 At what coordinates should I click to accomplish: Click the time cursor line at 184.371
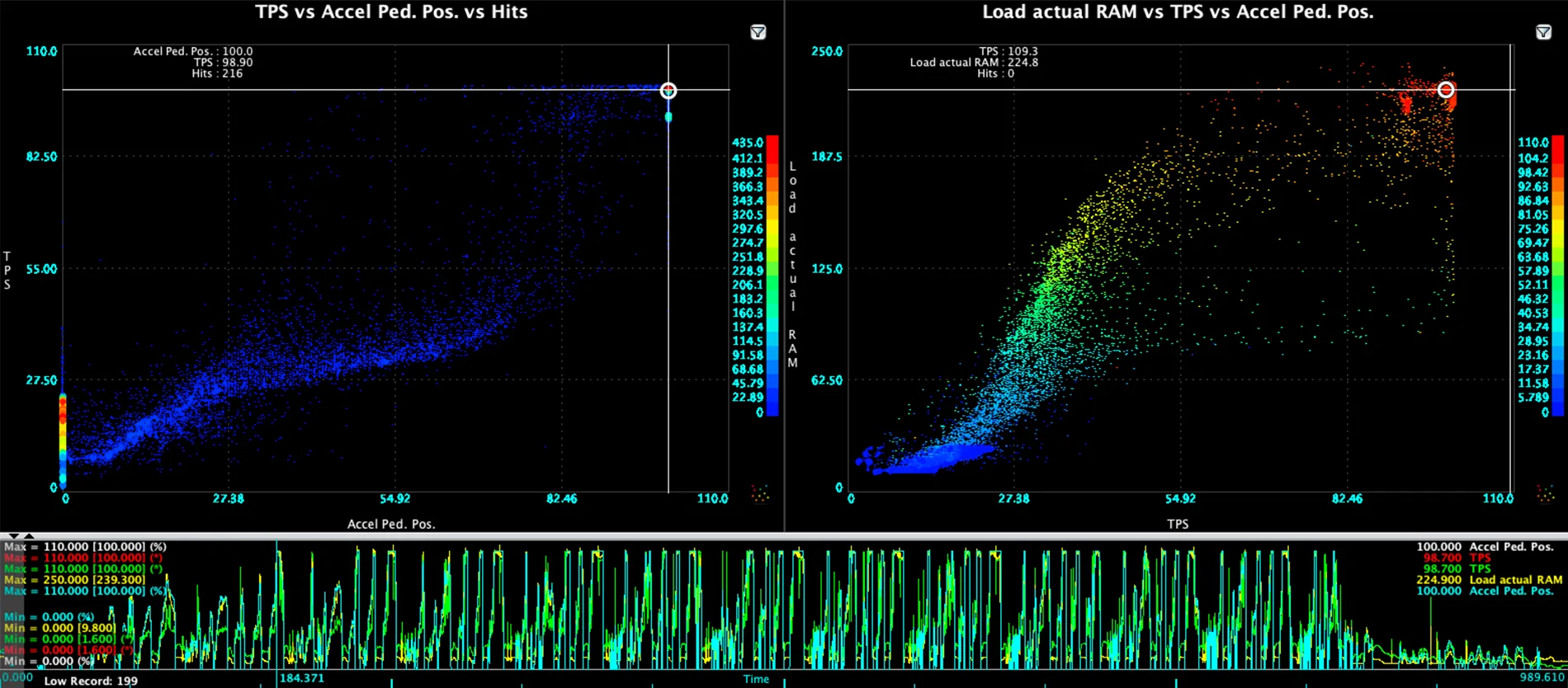point(276,605)
